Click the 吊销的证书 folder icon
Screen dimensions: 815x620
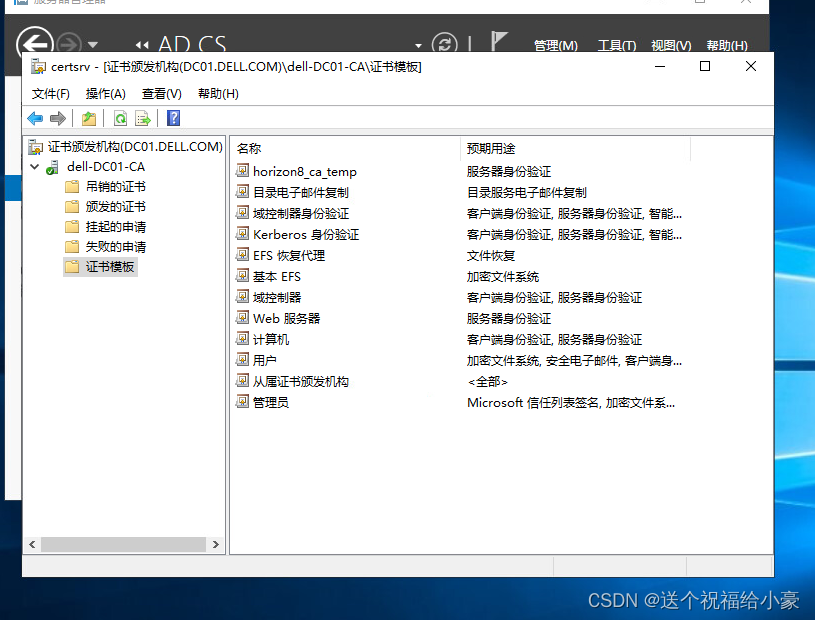[72, 187]
